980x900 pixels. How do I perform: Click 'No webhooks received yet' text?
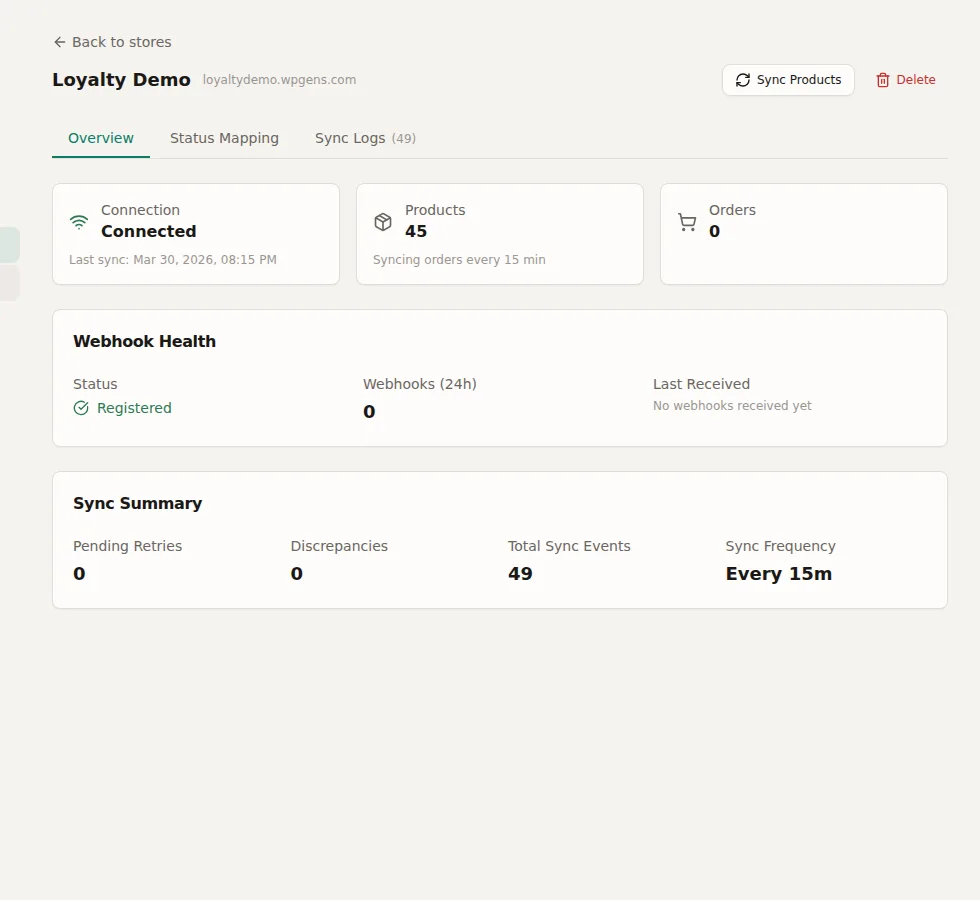coord(732,406)
